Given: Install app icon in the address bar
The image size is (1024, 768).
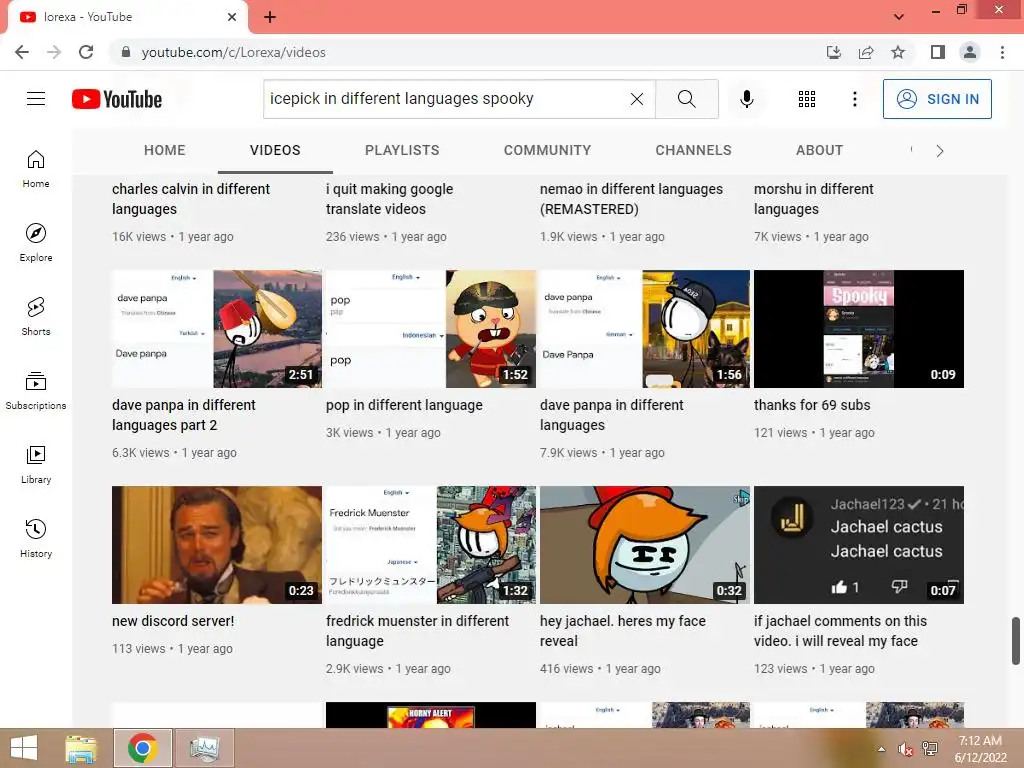Looking at the screenshot, I should 833,52.
